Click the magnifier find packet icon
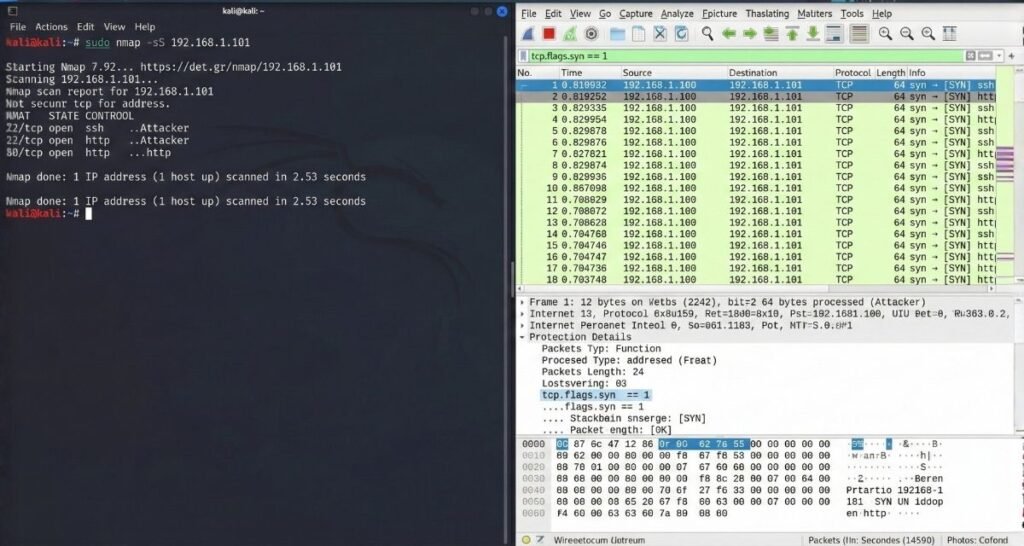The width and height of the screenshot is (1024, 546). click(x=707, y=34)
